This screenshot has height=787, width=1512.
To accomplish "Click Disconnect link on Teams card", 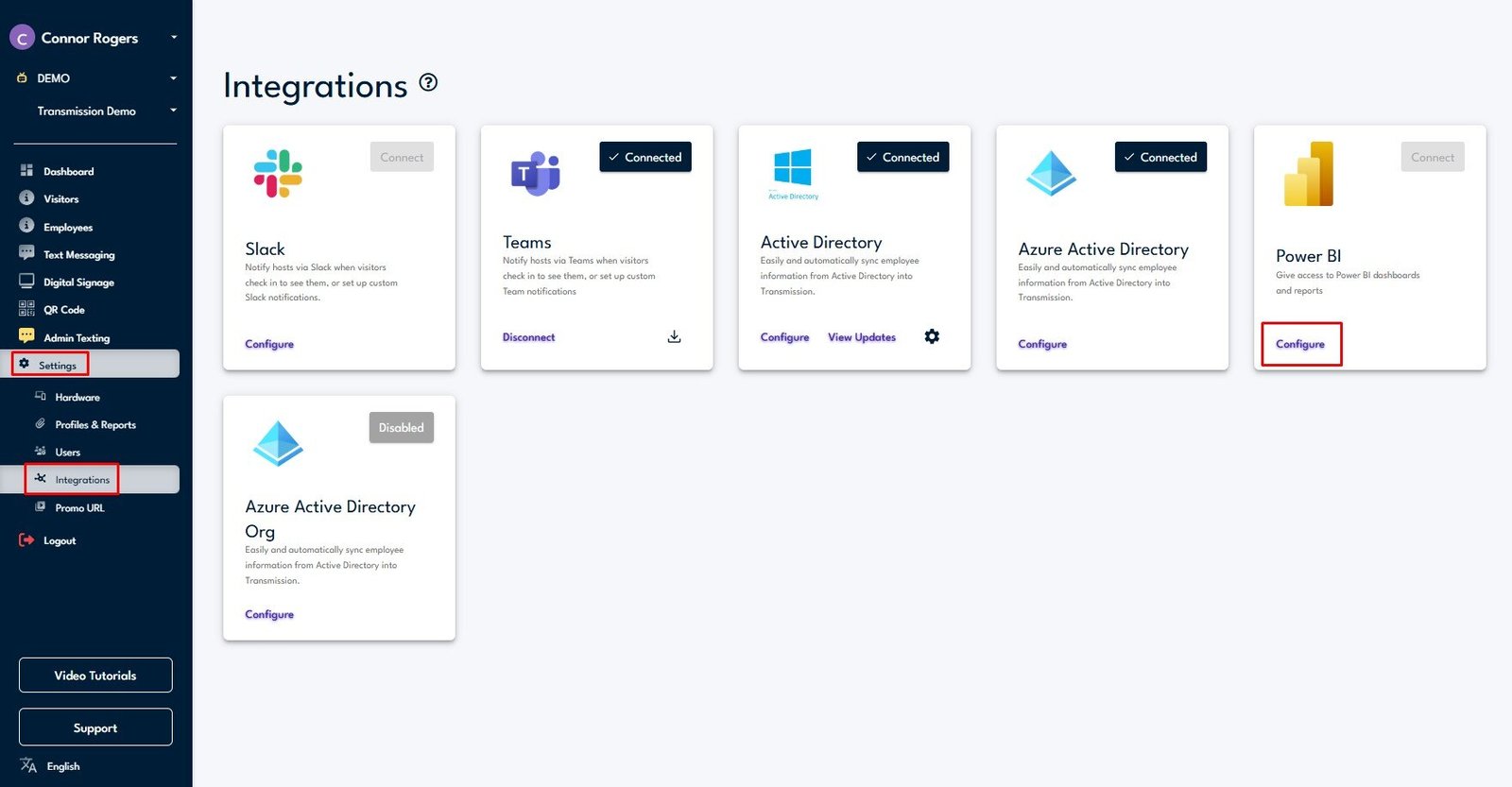I will click(x=529, y=337).
